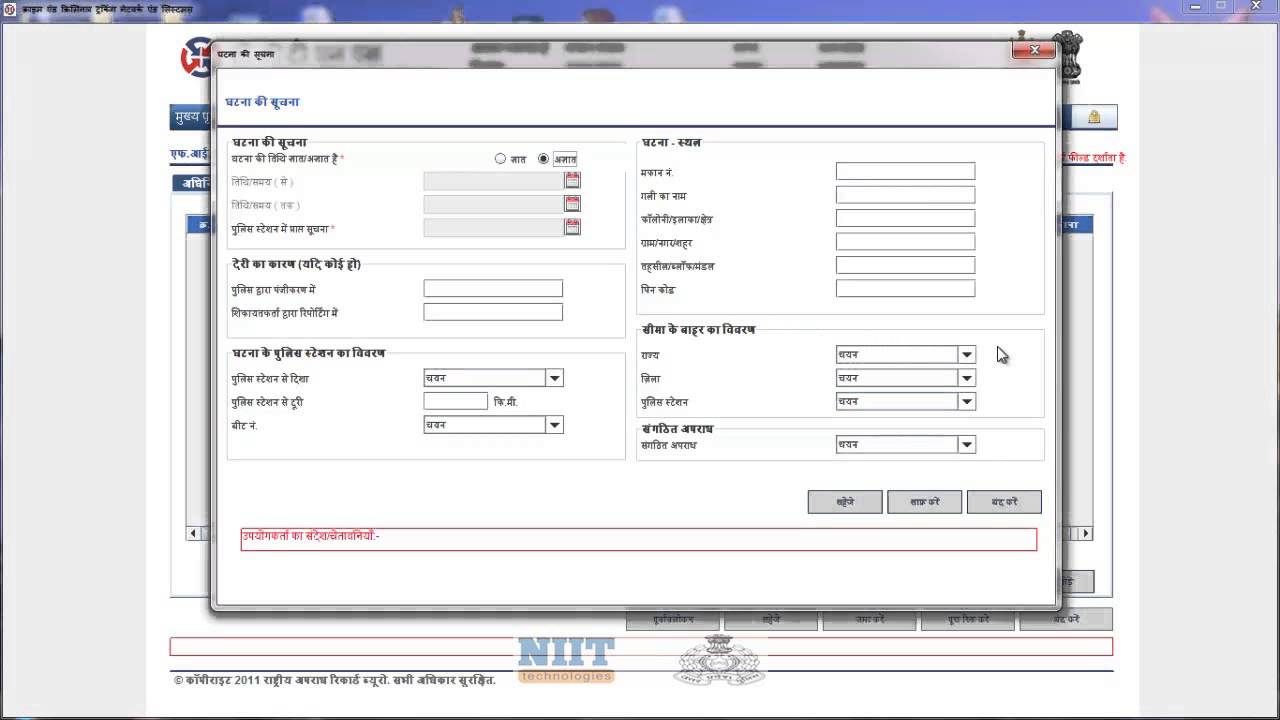Click left scroll arrow in background table
Image resolution: width=1280 pixels, height=720 pixels.
click(193, 534)
